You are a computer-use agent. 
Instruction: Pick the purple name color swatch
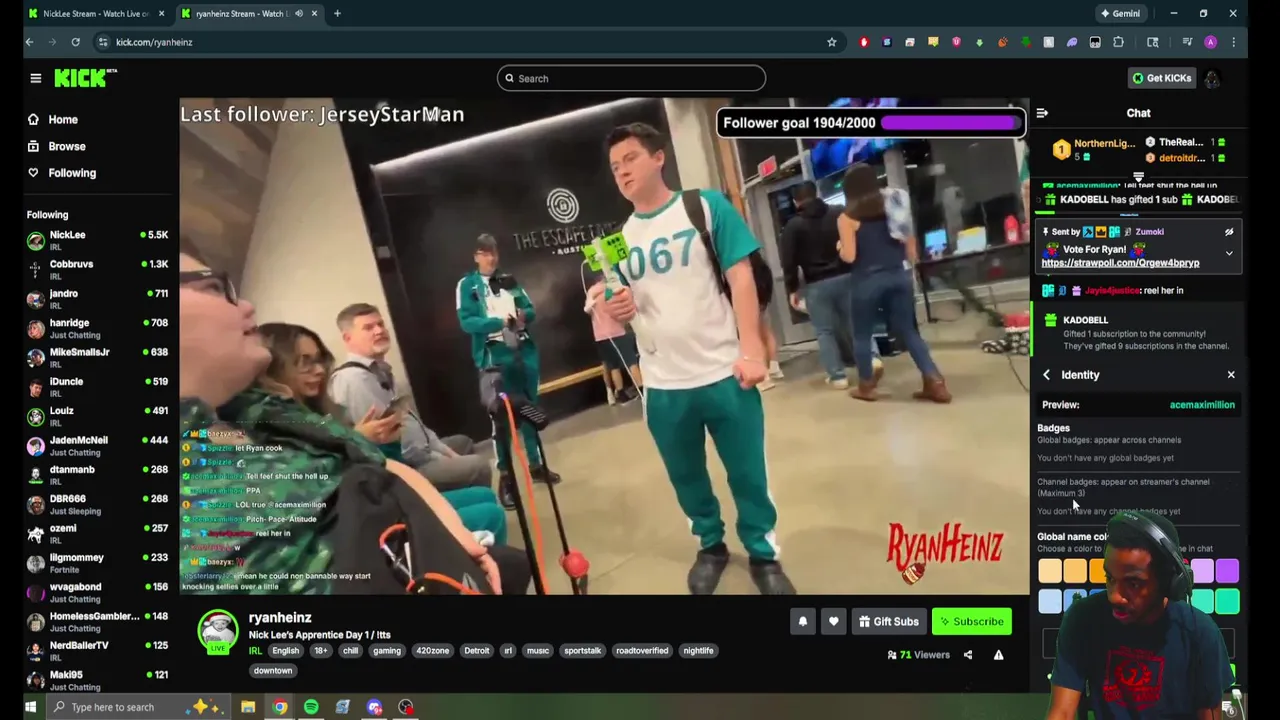tap(1227, 571)
